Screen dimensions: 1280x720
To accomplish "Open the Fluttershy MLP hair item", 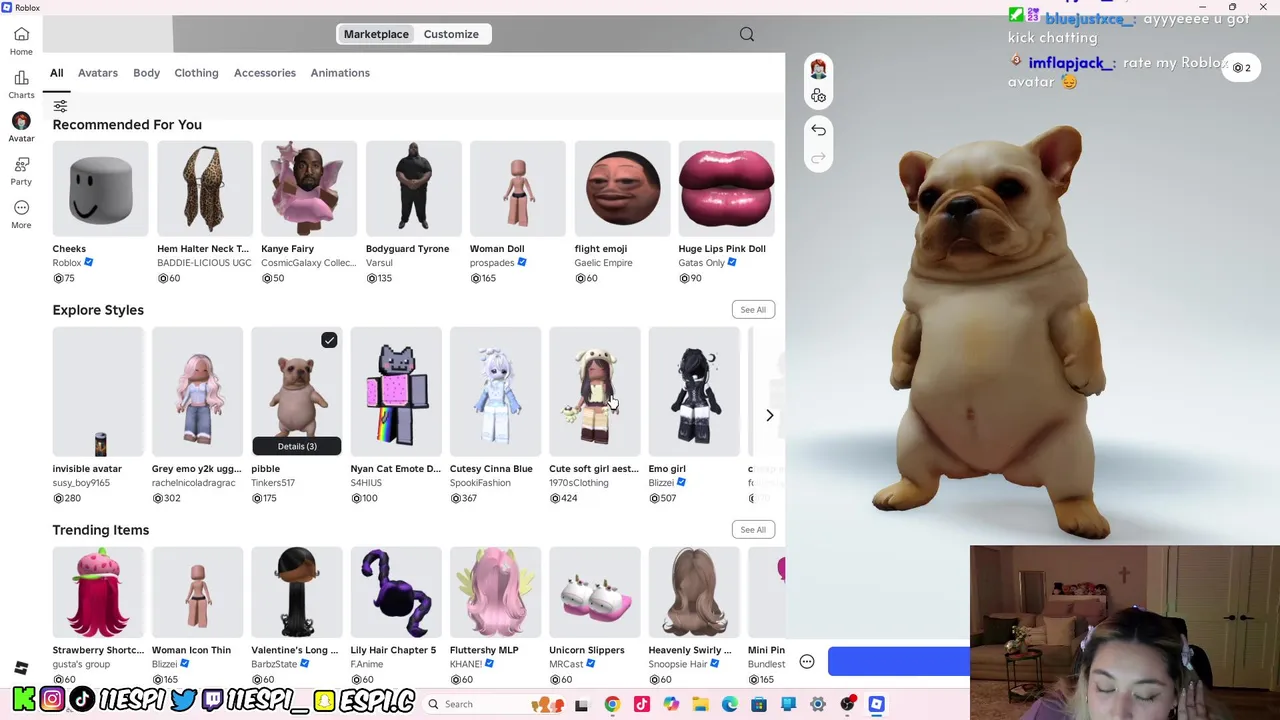I will click(x=495, y=592).
